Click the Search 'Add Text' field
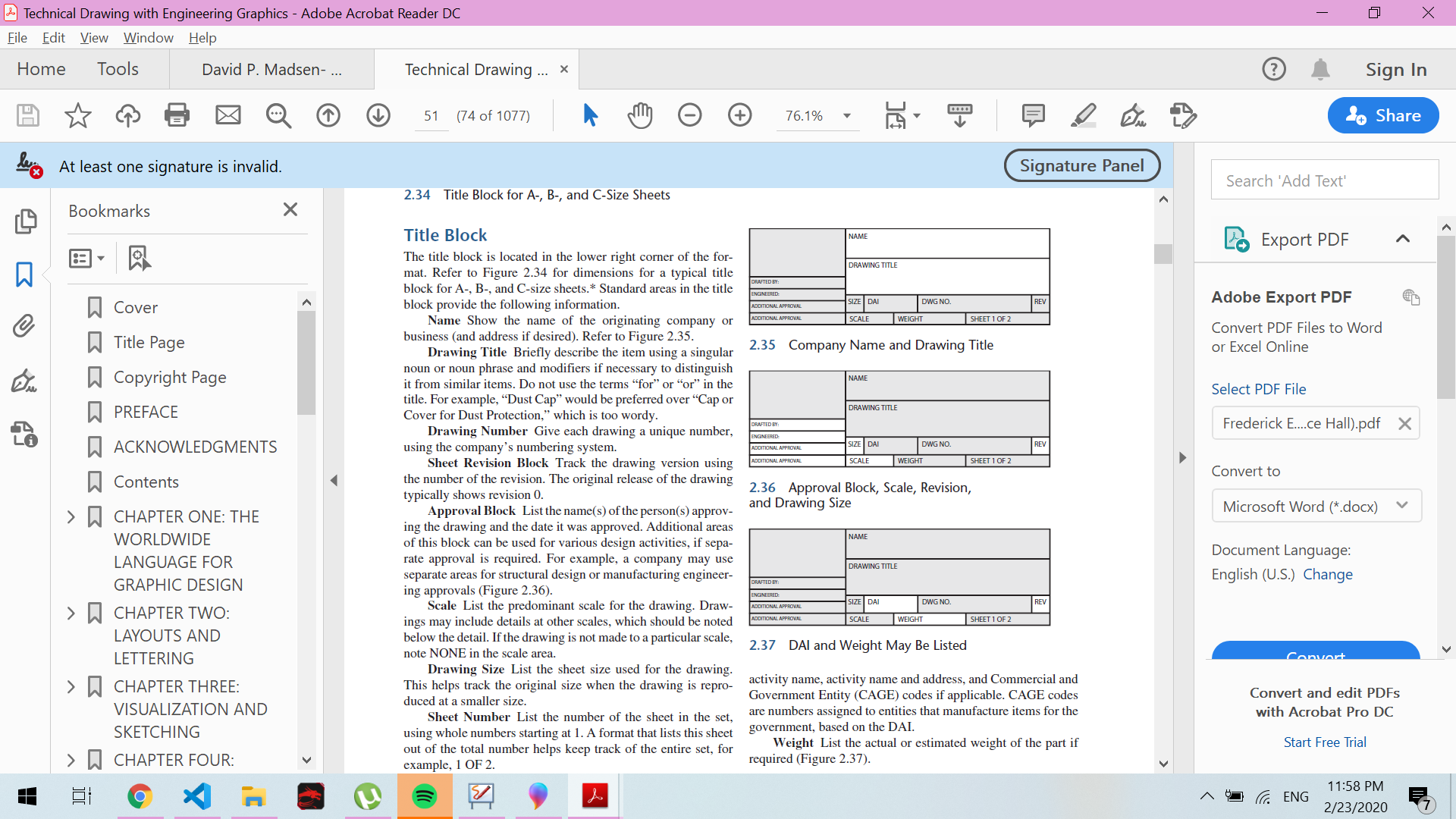Viewport: 1456px width, 819px height. [1324, 180]
